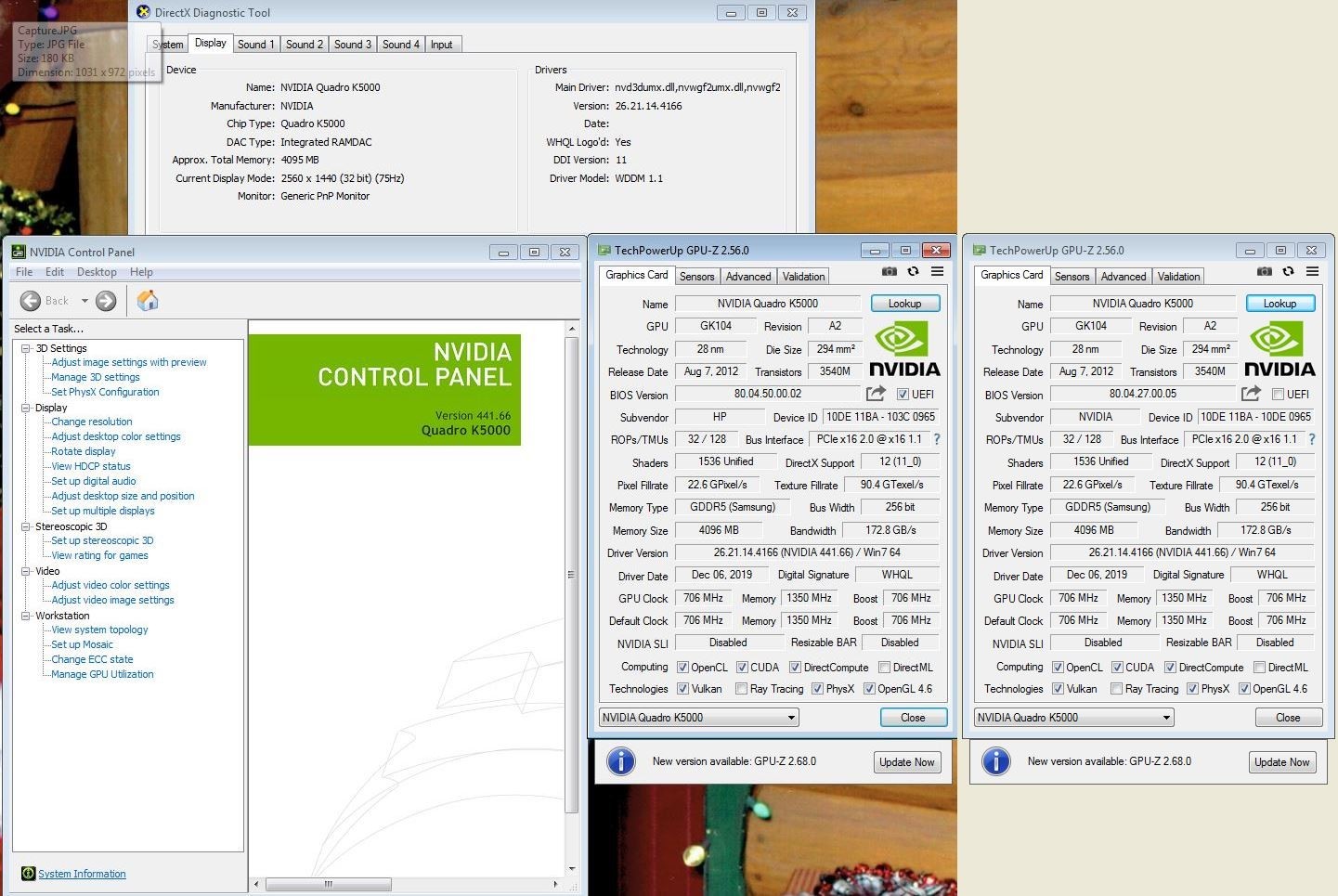Click the Forward arrow in NVIDIA Control Panel
The image size is (1338, 896).
pos(106,301)
